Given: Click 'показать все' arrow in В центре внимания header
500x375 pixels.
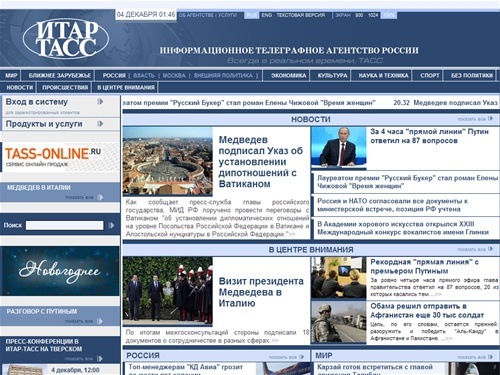Looking at the screenshot, I should coord(490,249).
